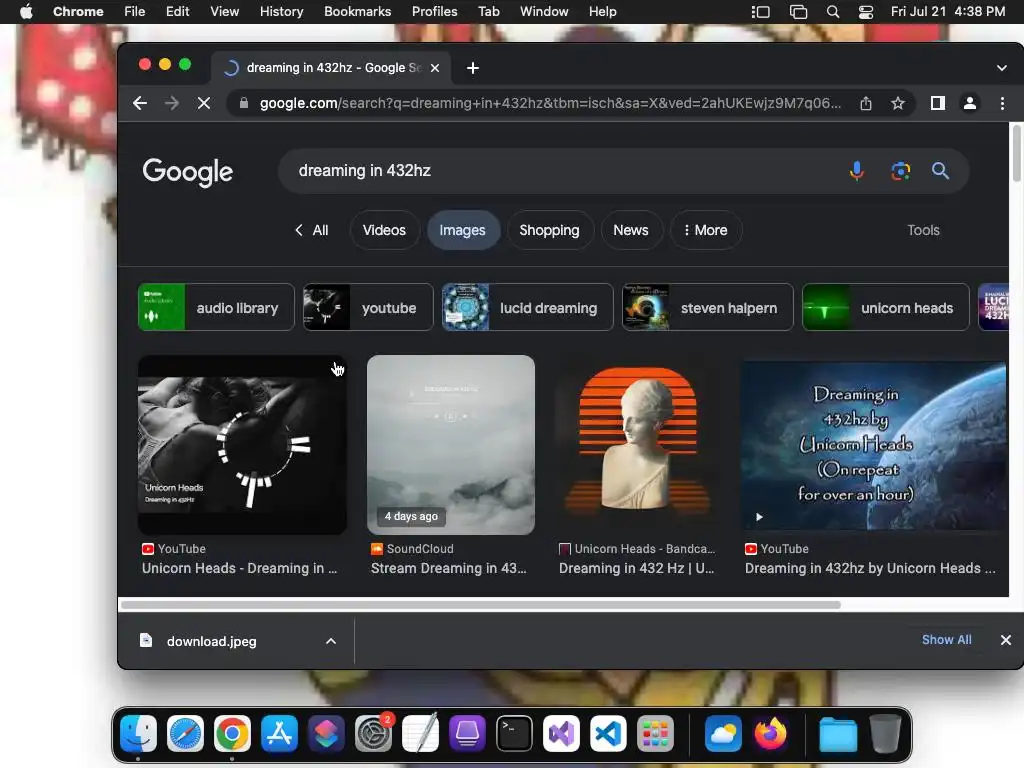The image size is (1024, 768).
Task: Open the Bandcamp statue bust thumbnail
Action: [638, 445]
